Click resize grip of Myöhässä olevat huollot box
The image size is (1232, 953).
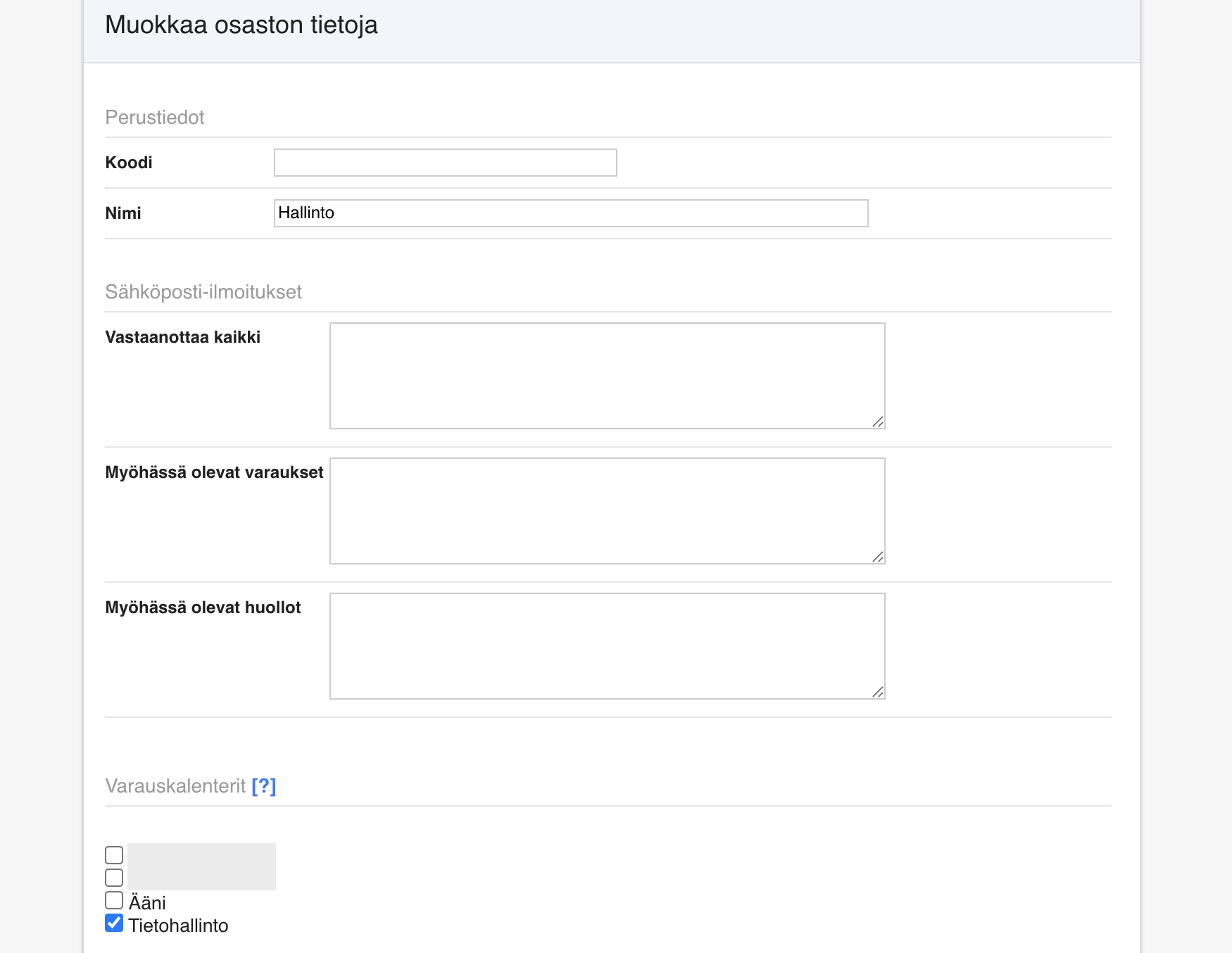tap(877, 692)
